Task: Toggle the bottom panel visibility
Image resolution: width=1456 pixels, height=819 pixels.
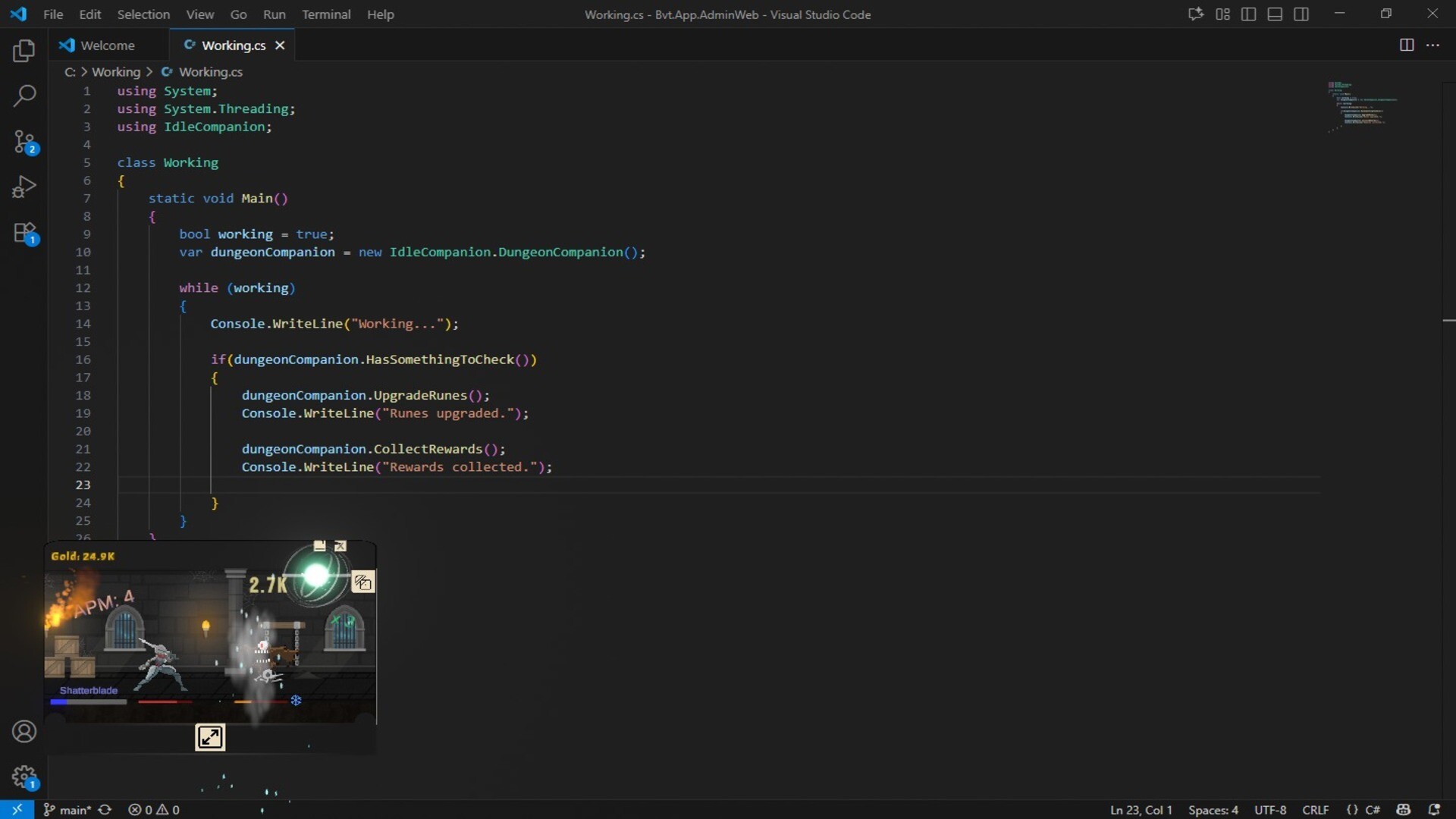Action: 1275,14
